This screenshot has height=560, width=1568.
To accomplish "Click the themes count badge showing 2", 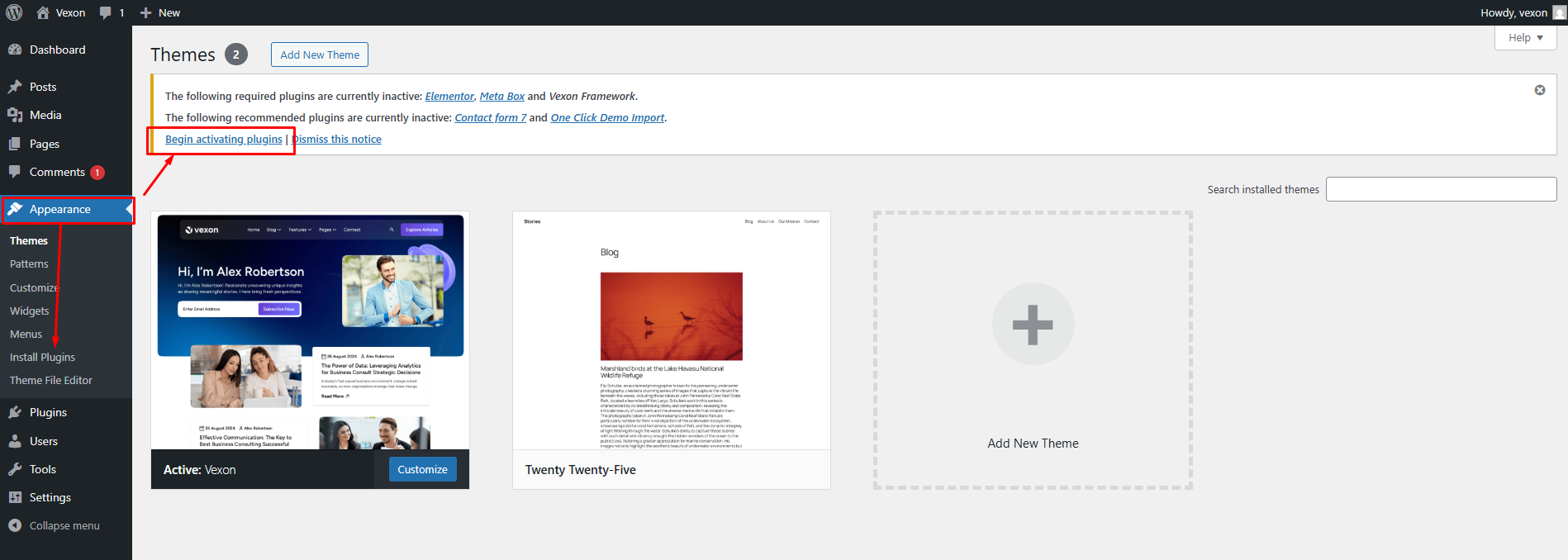I will click(236, 55).
